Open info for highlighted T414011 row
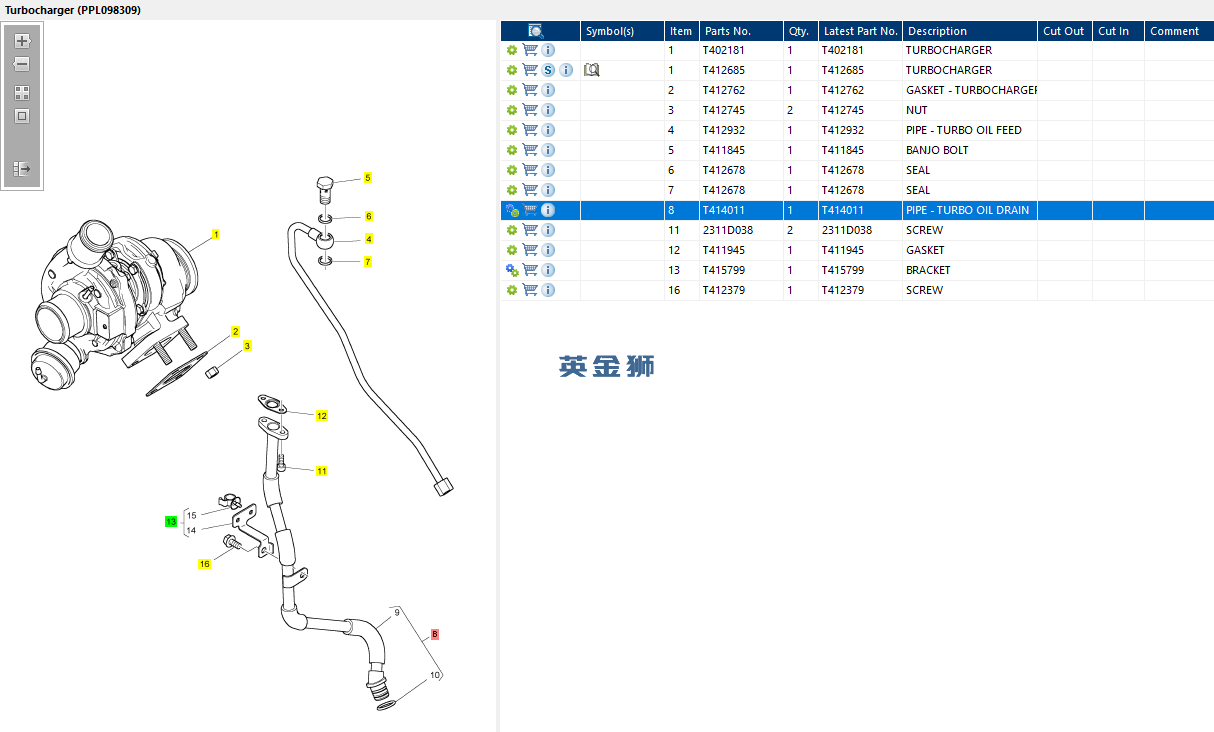The width and height of the screenshot is (1214, 732). (x=548, y=210)
